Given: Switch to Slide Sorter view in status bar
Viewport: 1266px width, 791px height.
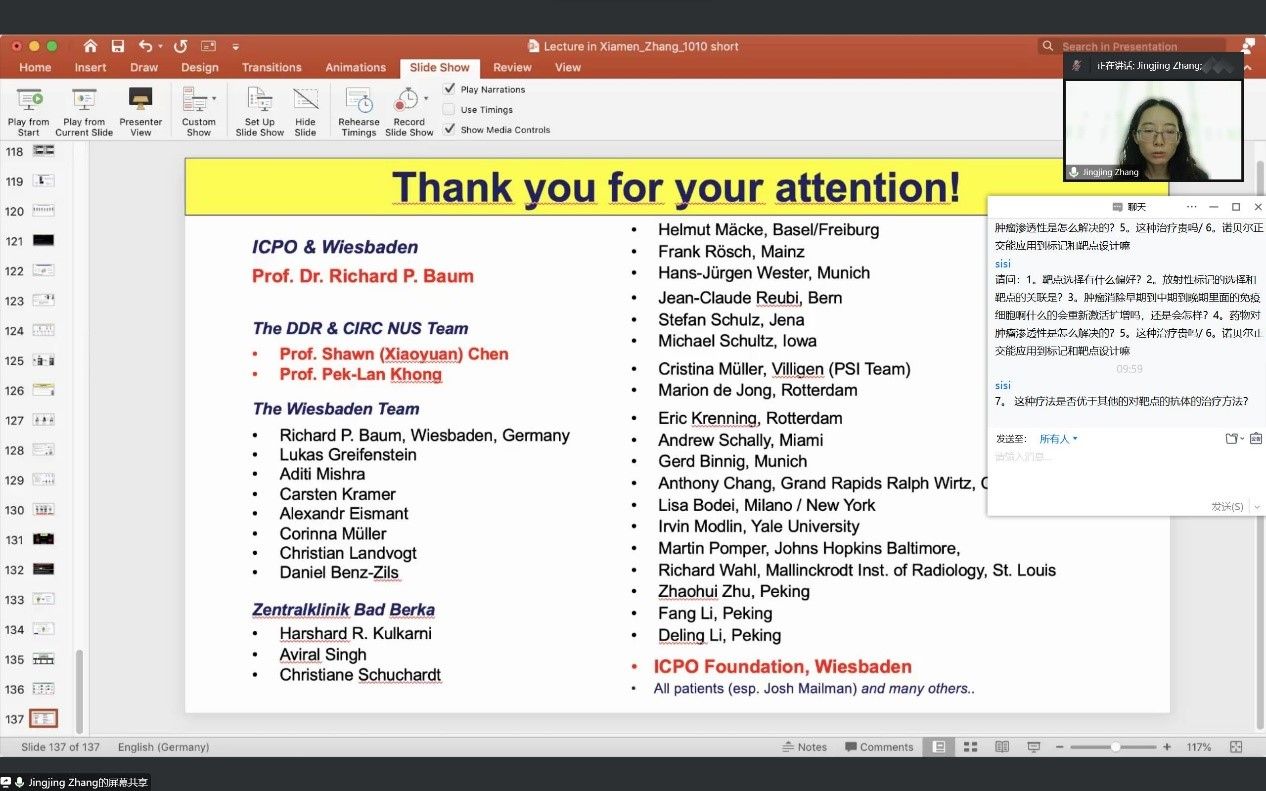Looking at the screenshot, I should coord(970,747).
